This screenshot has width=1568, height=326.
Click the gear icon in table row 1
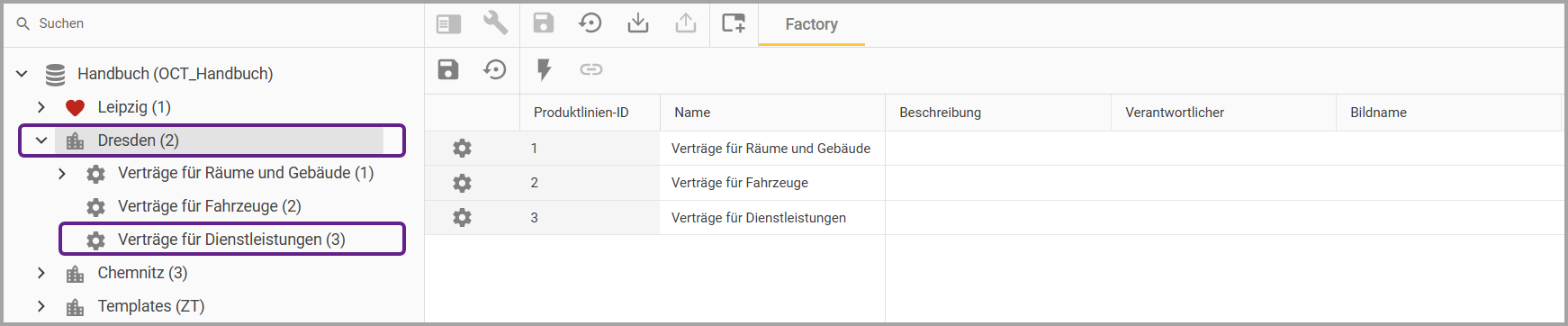462,148
